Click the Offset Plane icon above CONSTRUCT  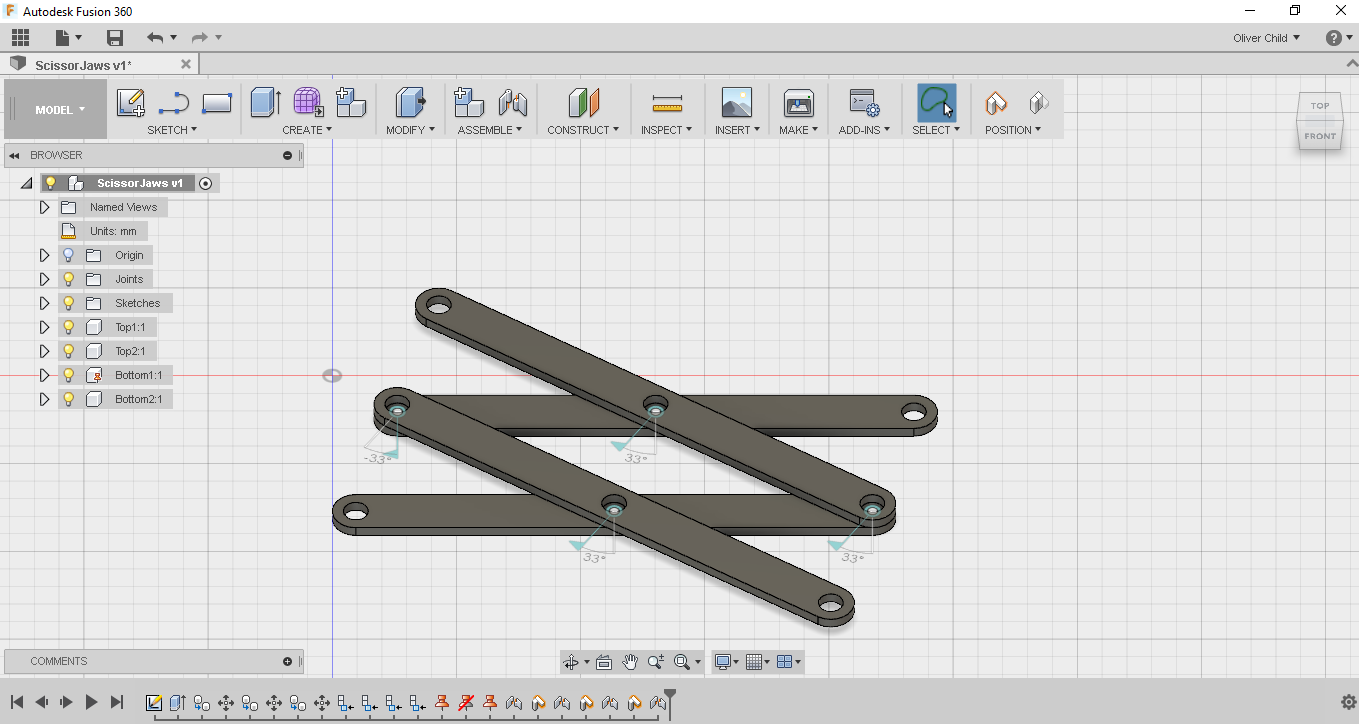coord(584,102)
